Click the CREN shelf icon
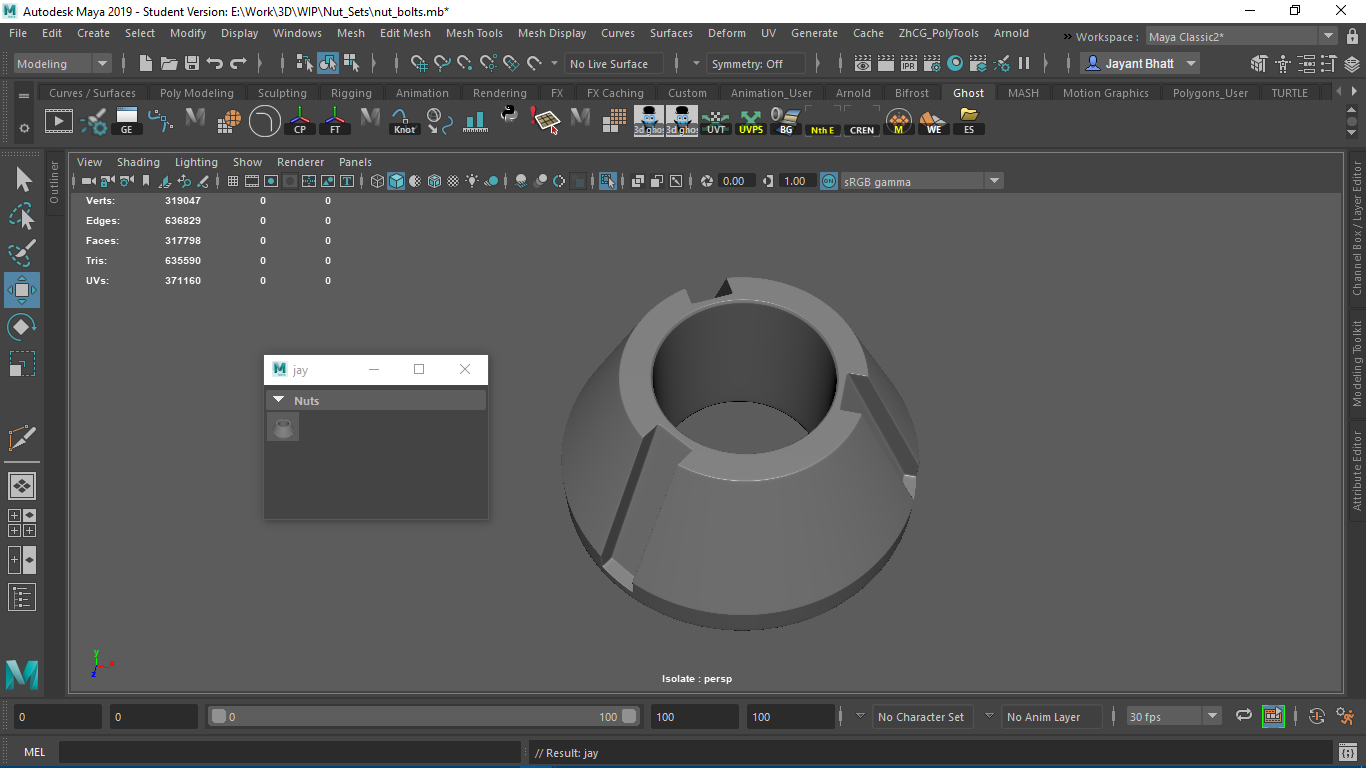The height and width of the screenshot is (768, 1366). [x=861, y=122]
